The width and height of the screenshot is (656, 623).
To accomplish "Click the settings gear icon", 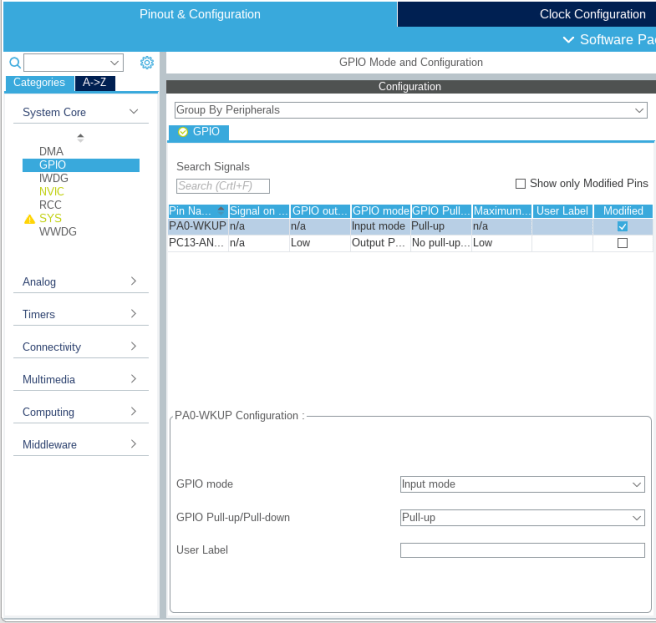I will tap(147, 63).
